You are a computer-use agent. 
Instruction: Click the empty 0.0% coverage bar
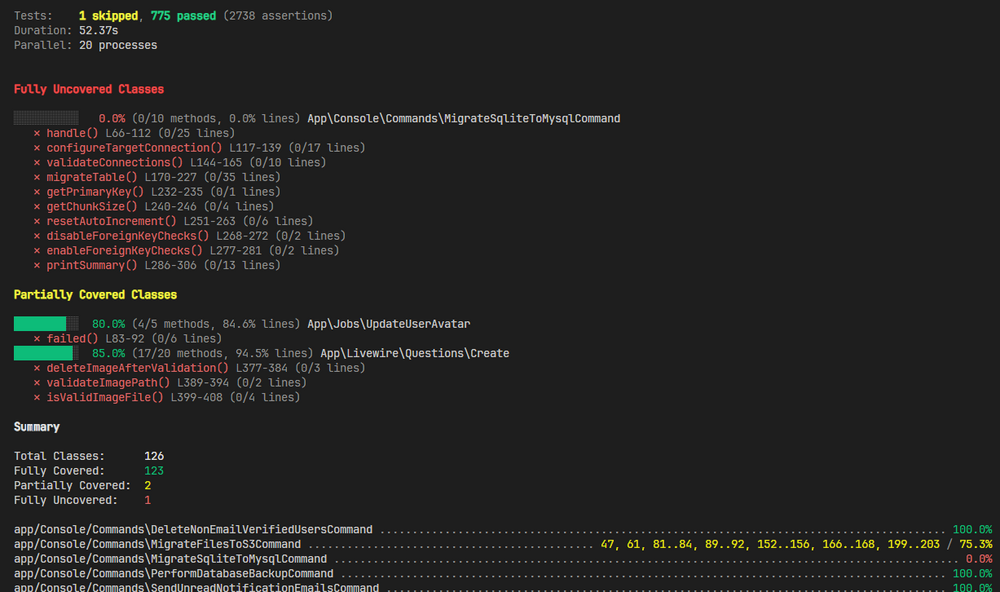46,118
